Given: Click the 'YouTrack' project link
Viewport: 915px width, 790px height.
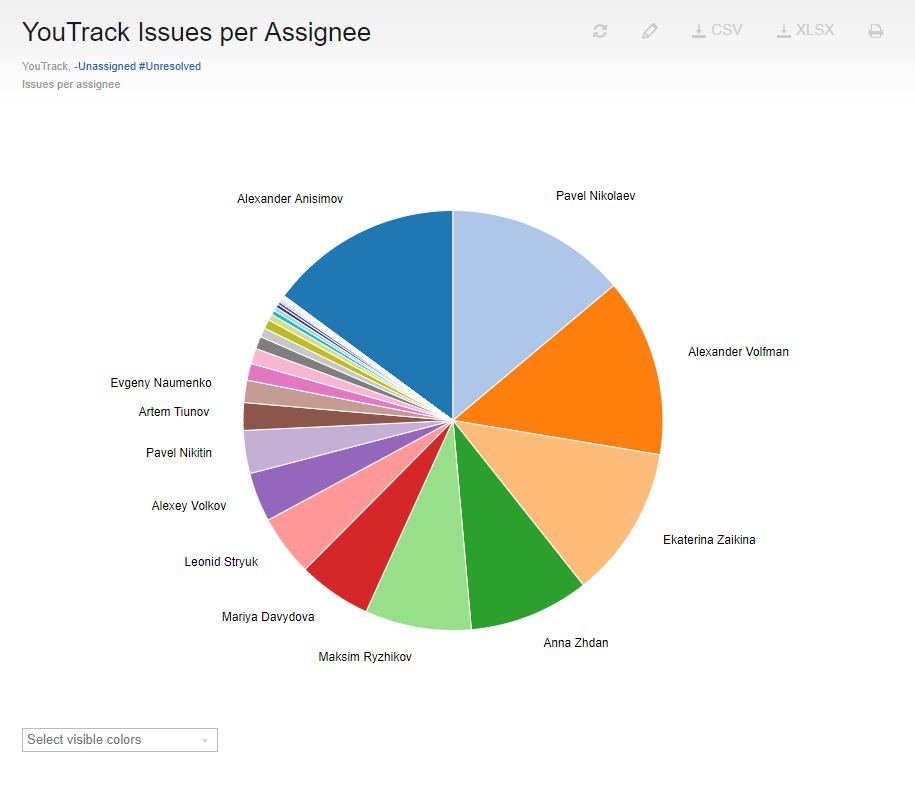Looking at the screenshot, I should tap(42, 66).
